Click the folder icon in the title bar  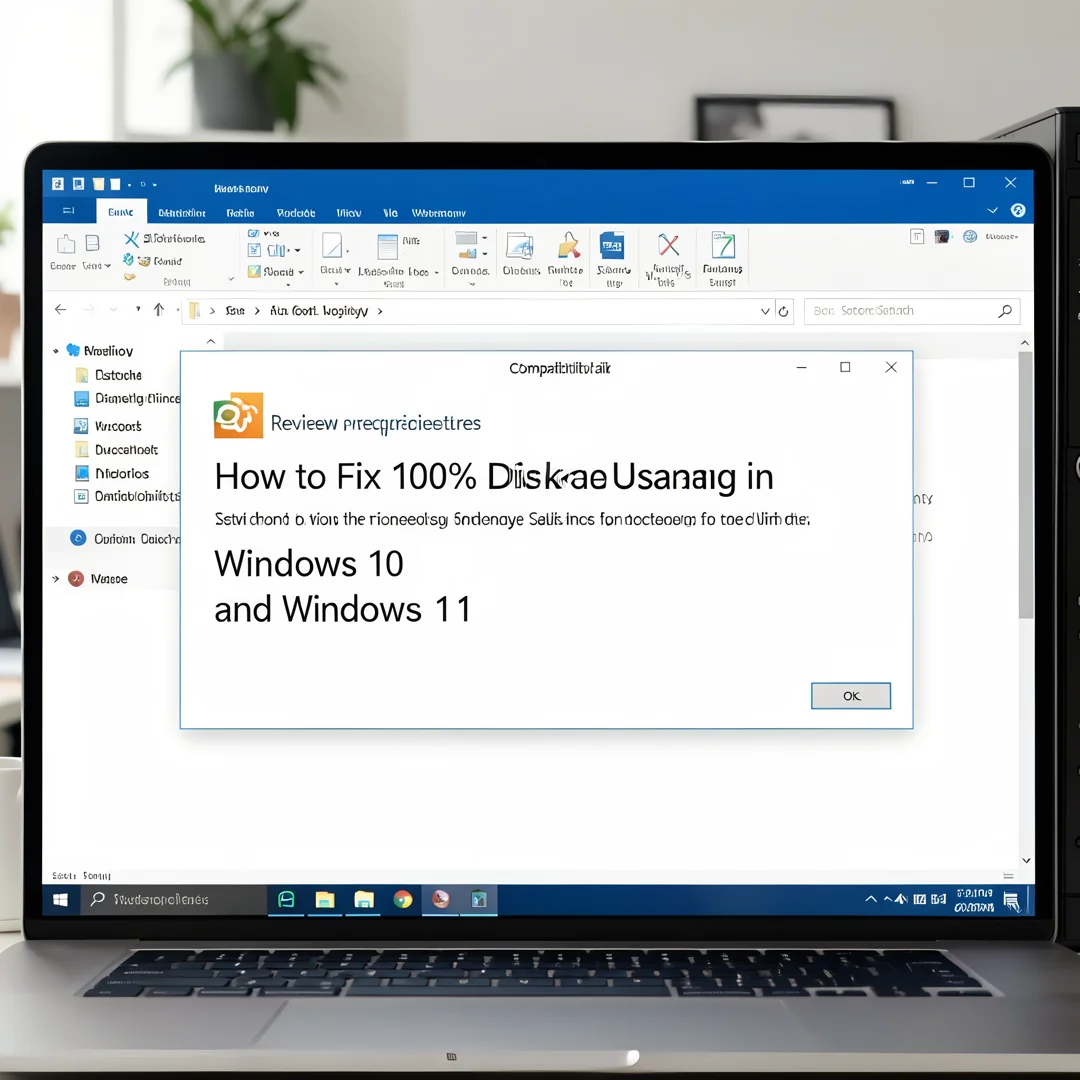point(98,184)
